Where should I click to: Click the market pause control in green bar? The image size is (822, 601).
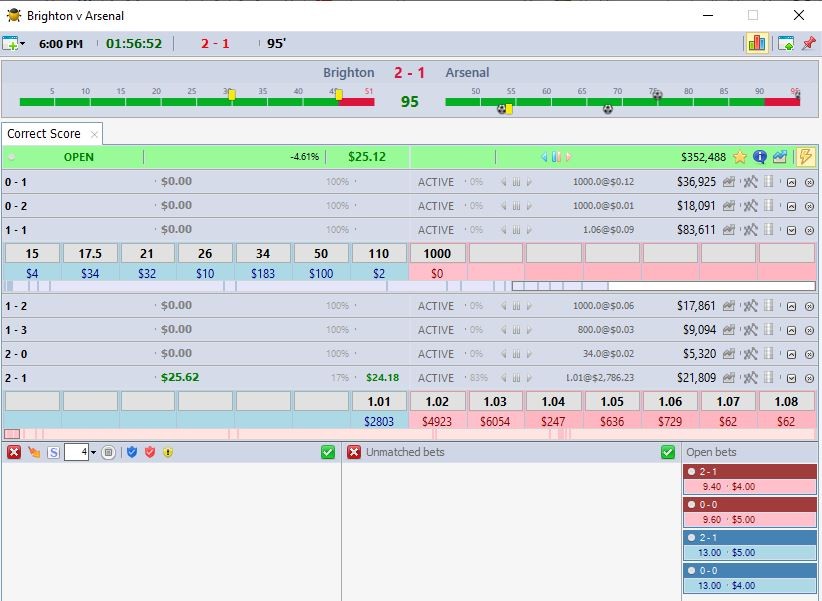point(556,157)
